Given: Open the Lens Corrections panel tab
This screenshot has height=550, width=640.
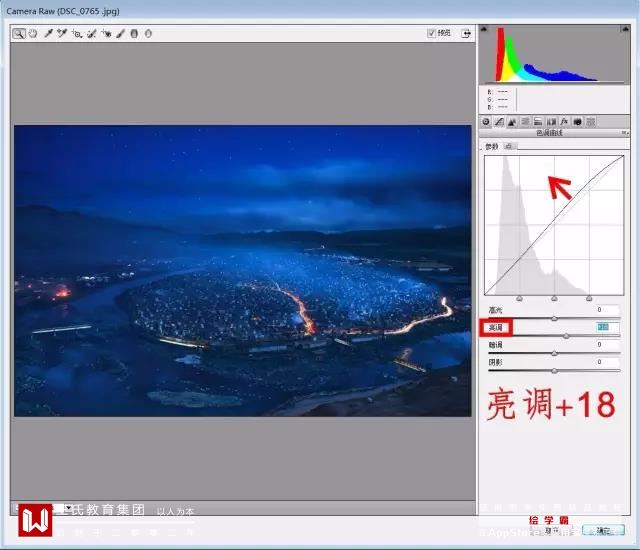Looking at the screenshot, I should click(551, 122).
